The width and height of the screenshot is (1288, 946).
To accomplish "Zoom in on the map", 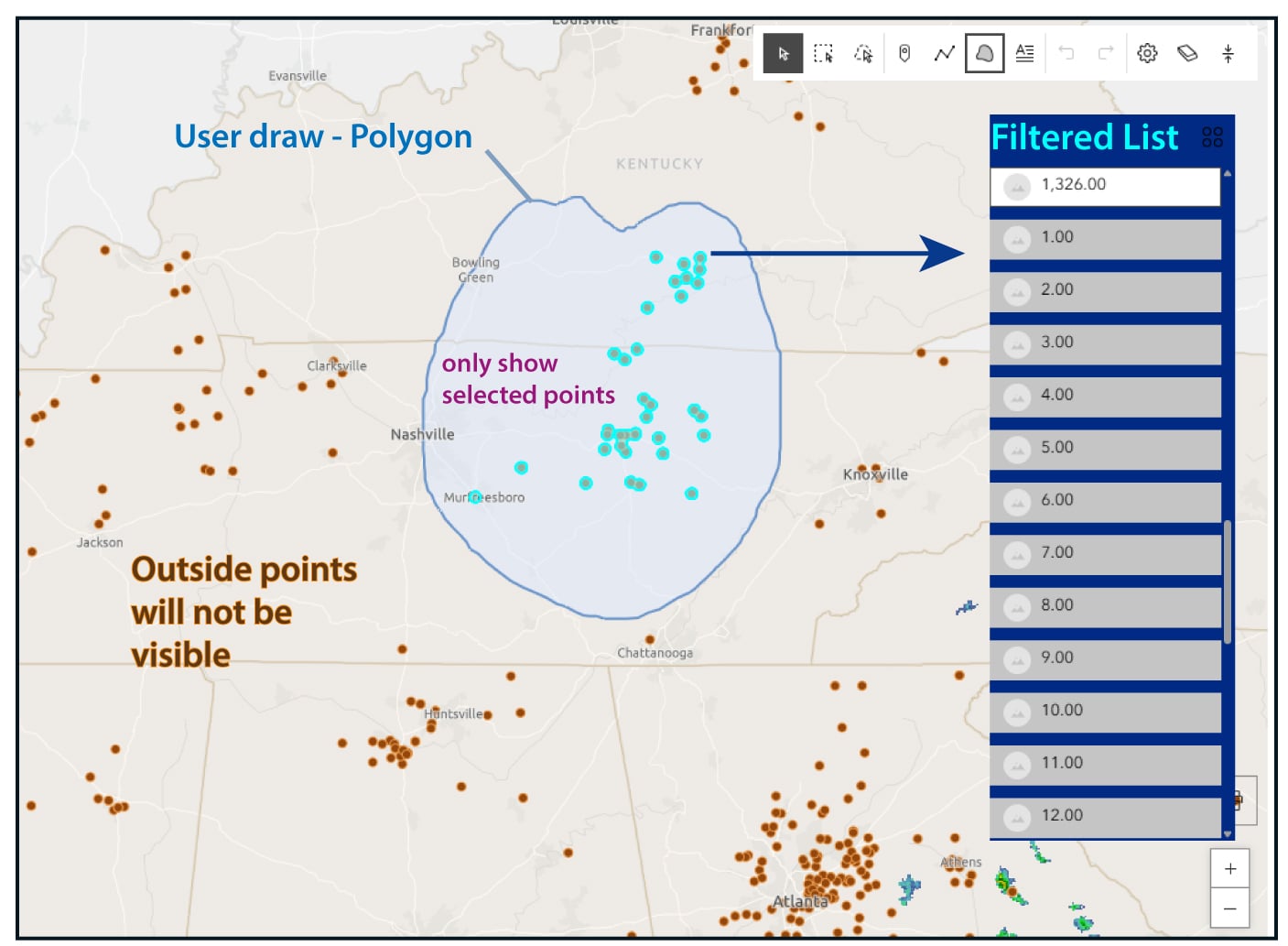I will point(1230,869).
